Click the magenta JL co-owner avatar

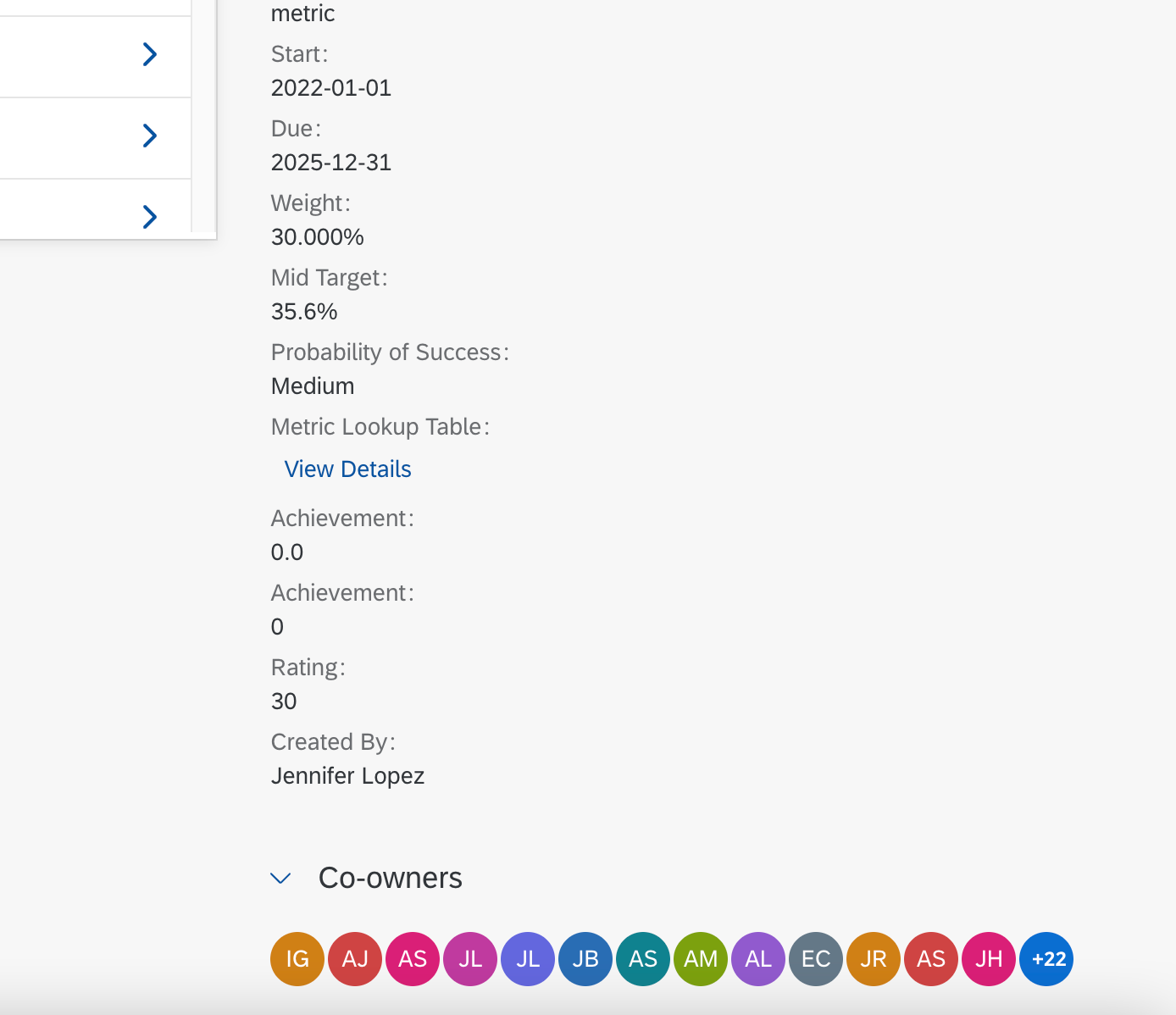tap(470, 959)
